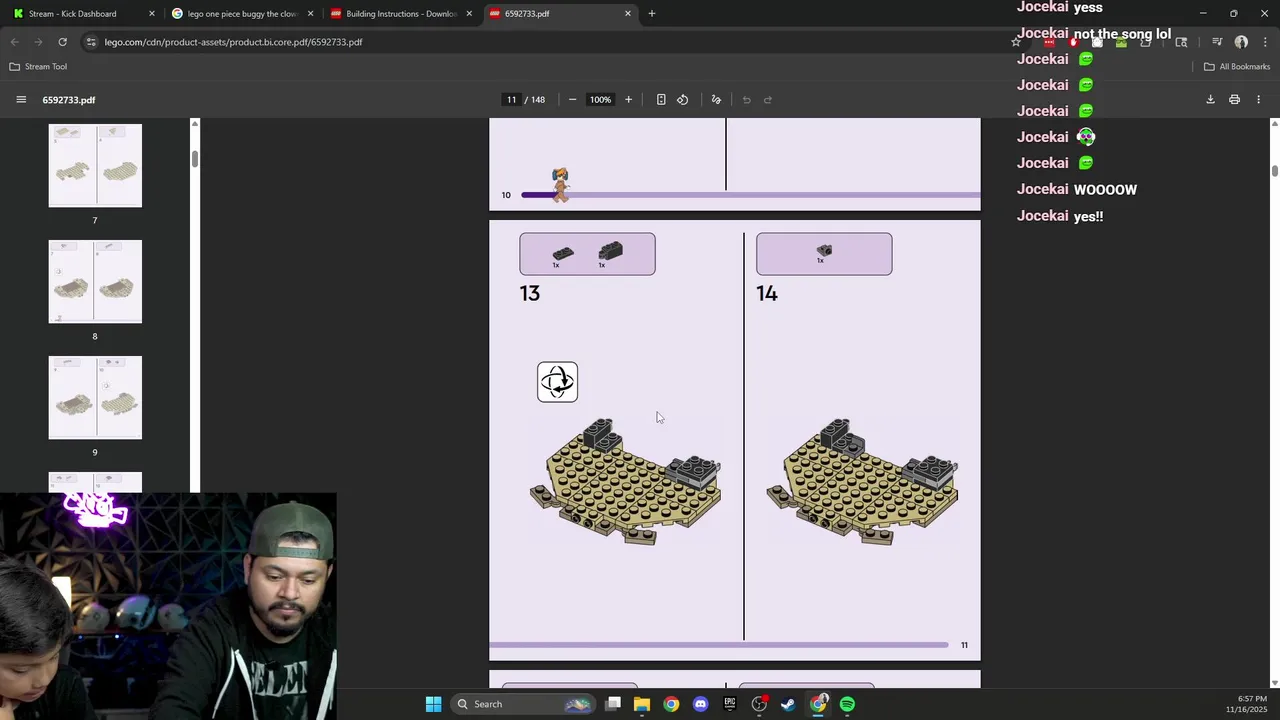Click the chat message "yes!!"

tap(1088, 216)
